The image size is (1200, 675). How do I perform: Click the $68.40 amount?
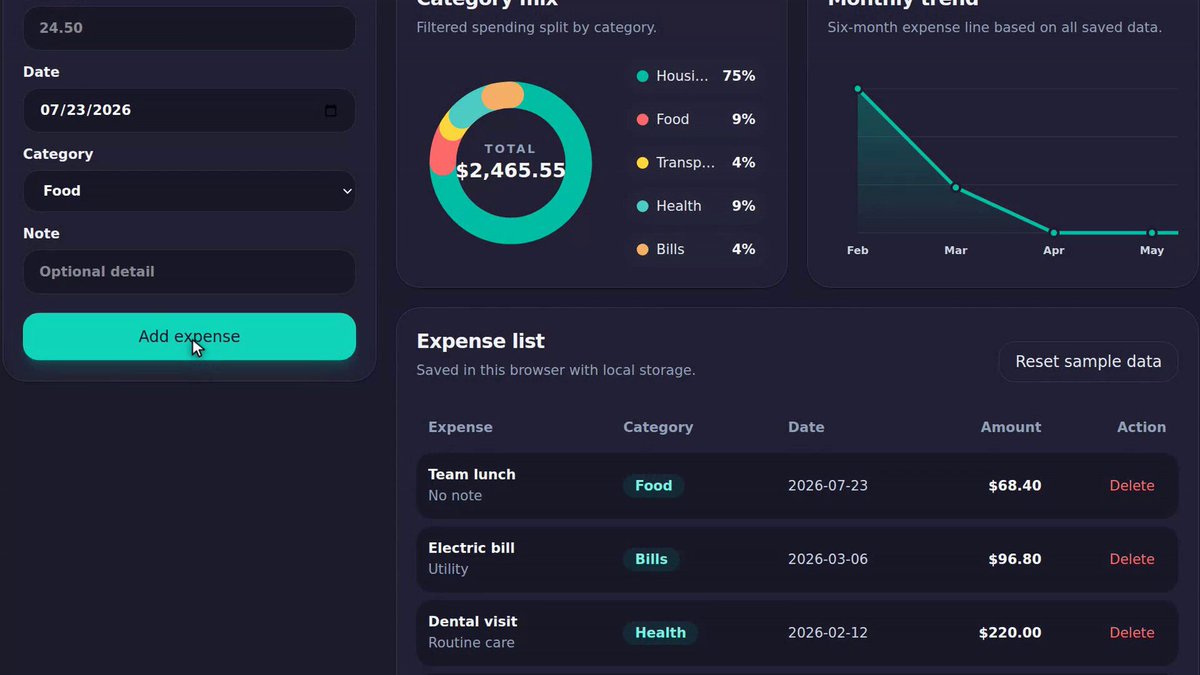pyautogui.click(x=1015, y=486)
